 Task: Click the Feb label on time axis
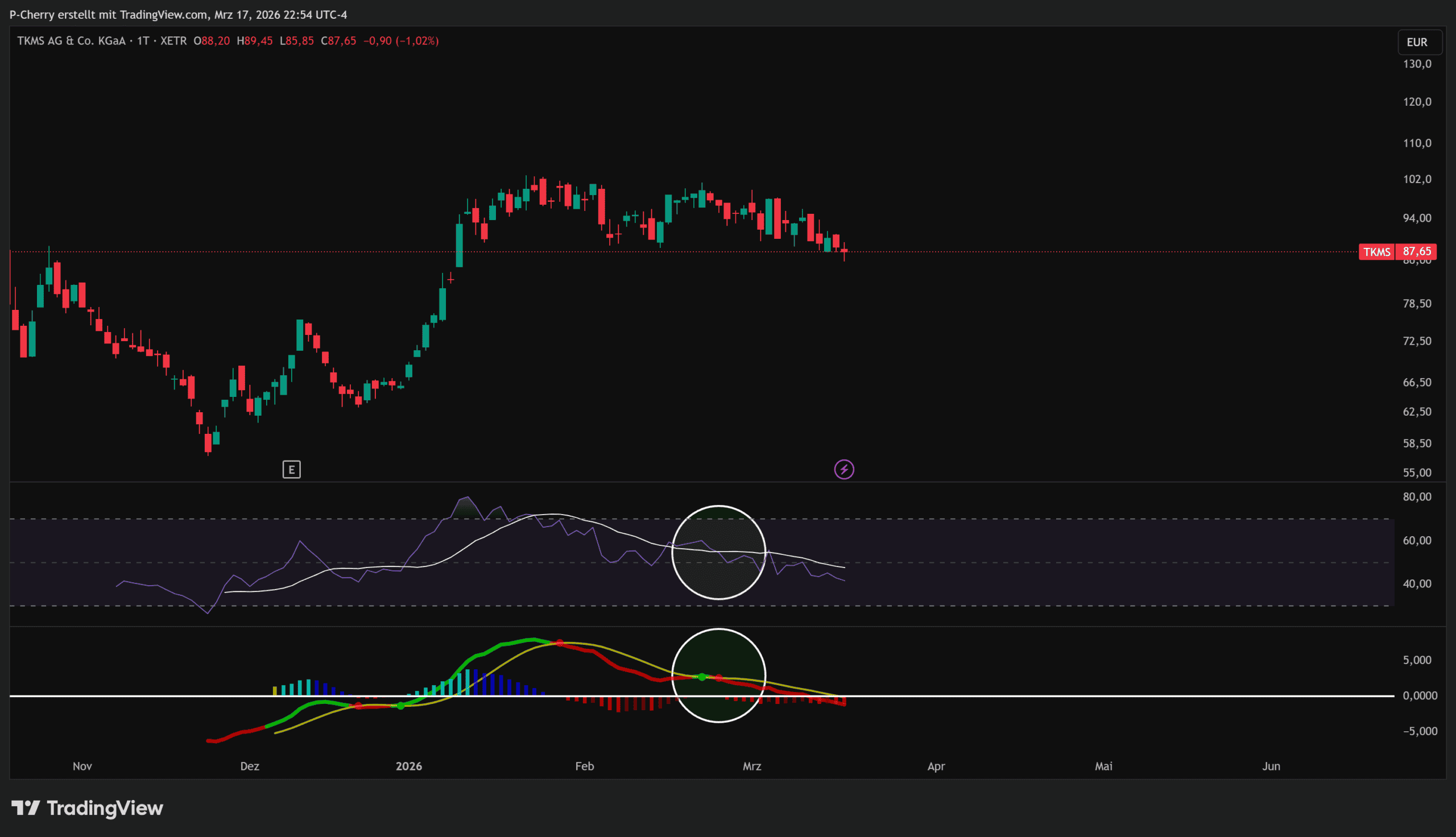point(584,766)
